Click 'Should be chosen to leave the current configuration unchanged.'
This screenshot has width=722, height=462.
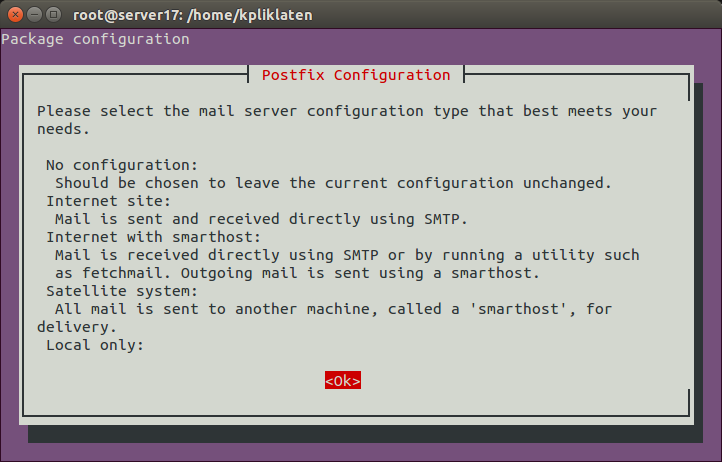pyautogui.click(x=333, y=183)
